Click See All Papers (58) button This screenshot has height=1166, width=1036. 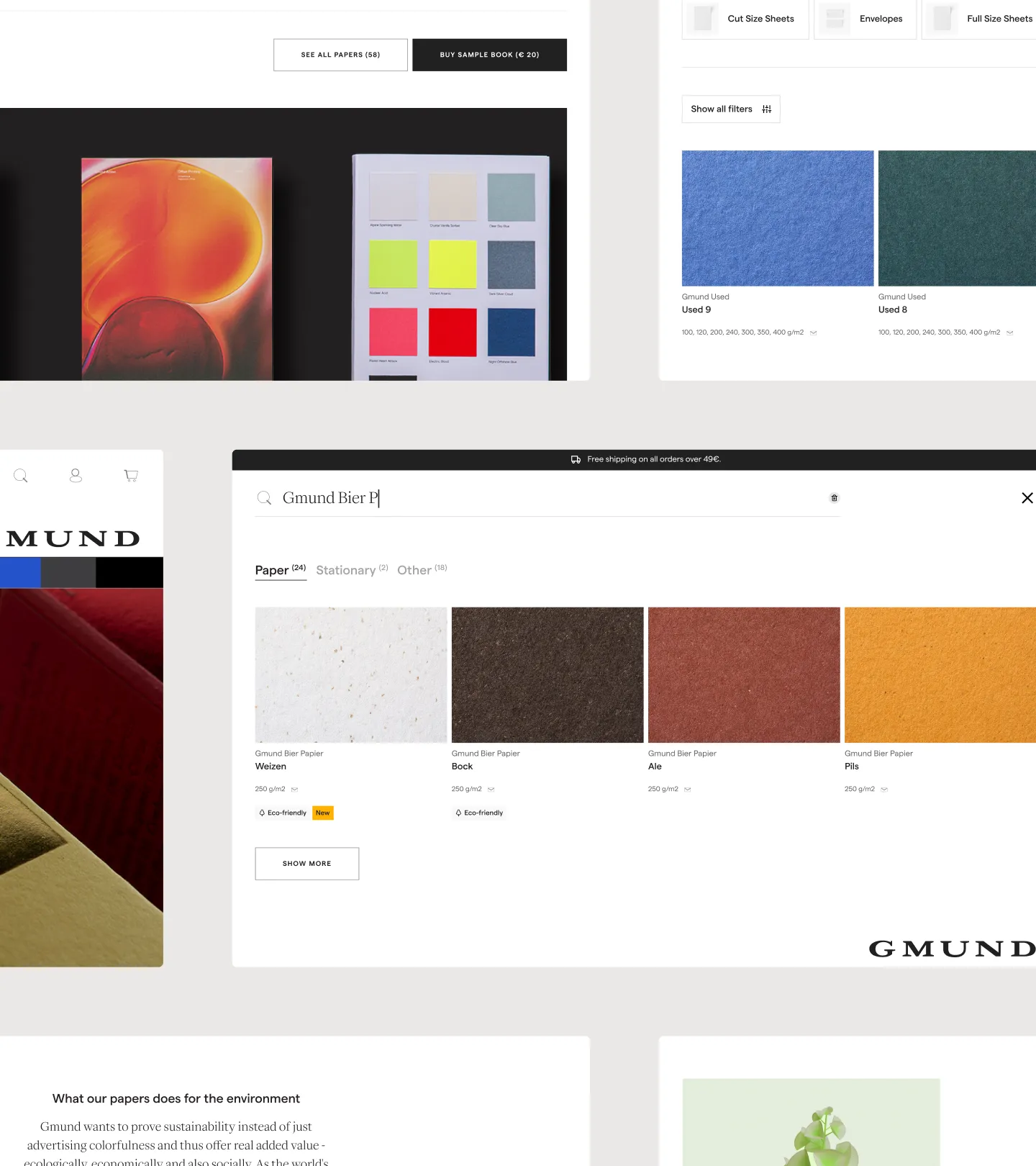coord(340,55)
